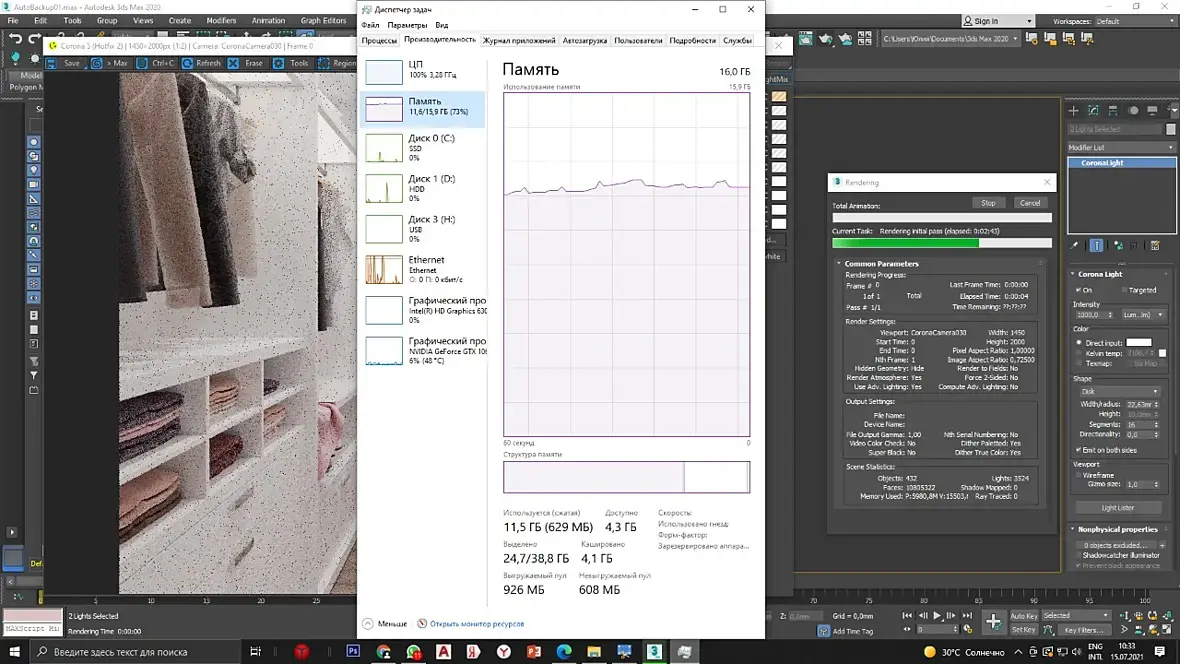Image resolution: width=1180 pixels, height=664 pixels.
Task: Open Photoshop from the Windows taskbar
Action: click(x=353, y=651)
